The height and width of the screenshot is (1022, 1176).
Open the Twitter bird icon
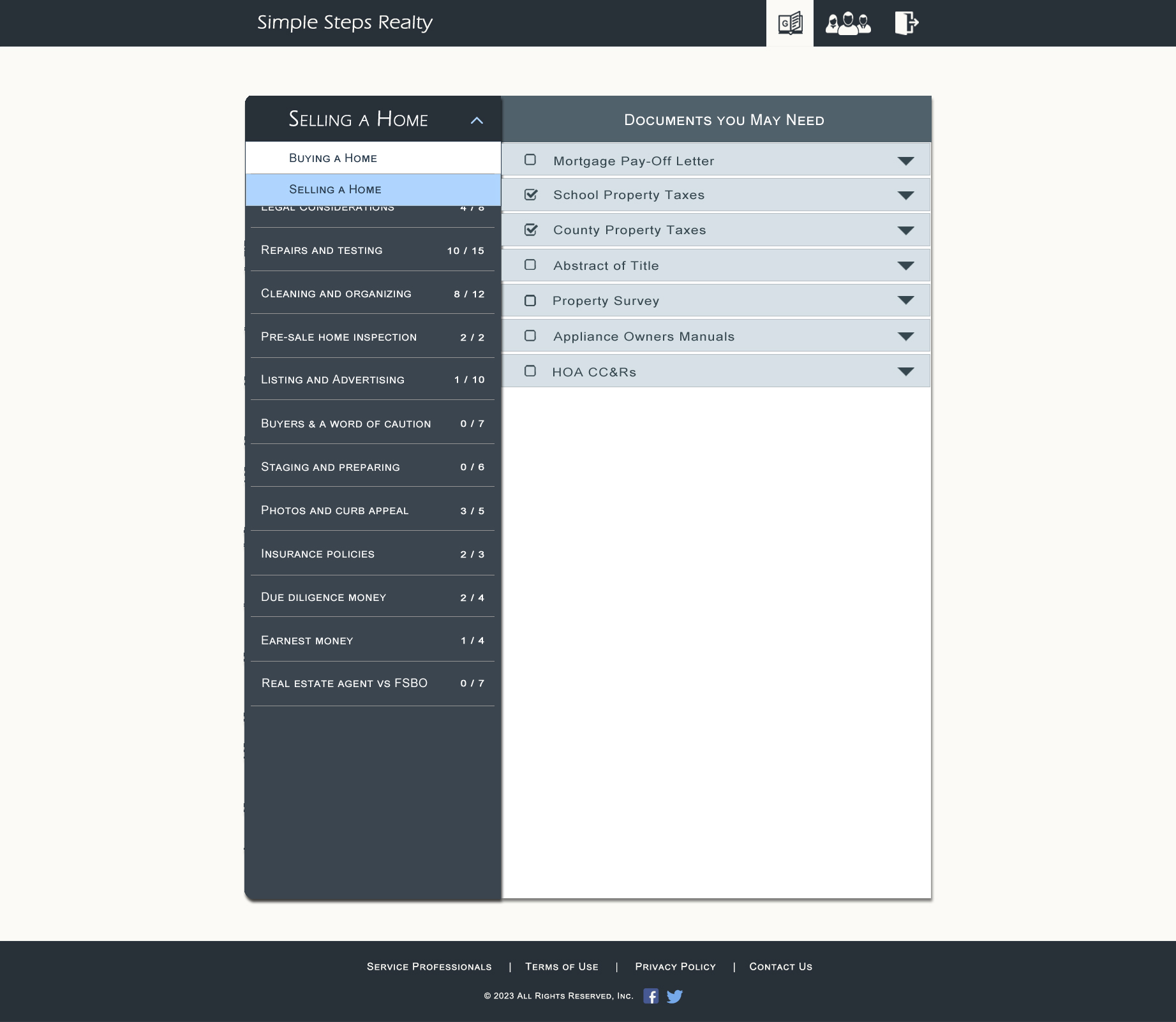674,996
